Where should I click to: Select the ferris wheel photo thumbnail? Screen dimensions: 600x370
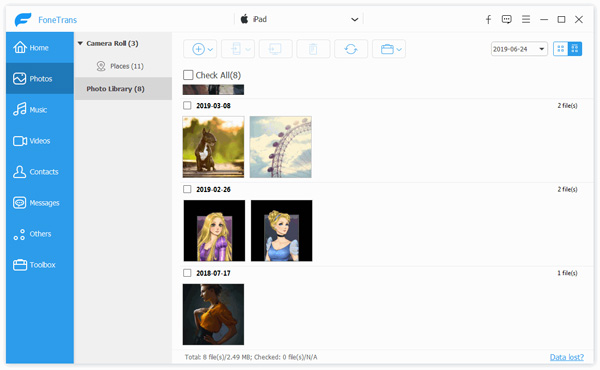pos(280,147)
